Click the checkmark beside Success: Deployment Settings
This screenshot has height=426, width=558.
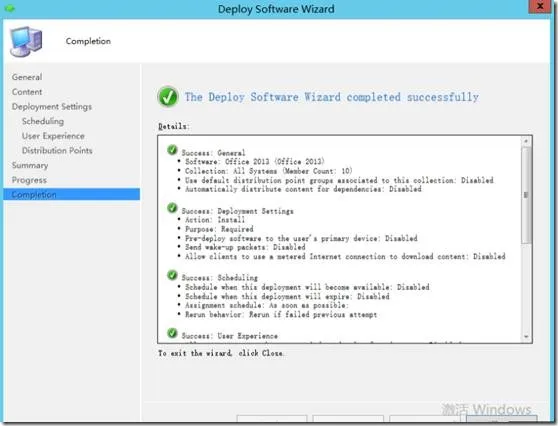172,208
